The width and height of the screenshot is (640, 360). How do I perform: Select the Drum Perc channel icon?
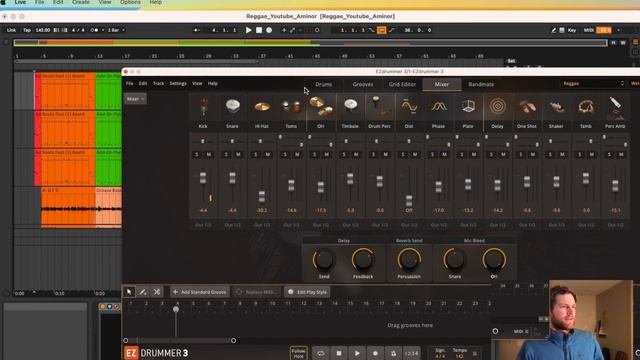pos(379,106)
